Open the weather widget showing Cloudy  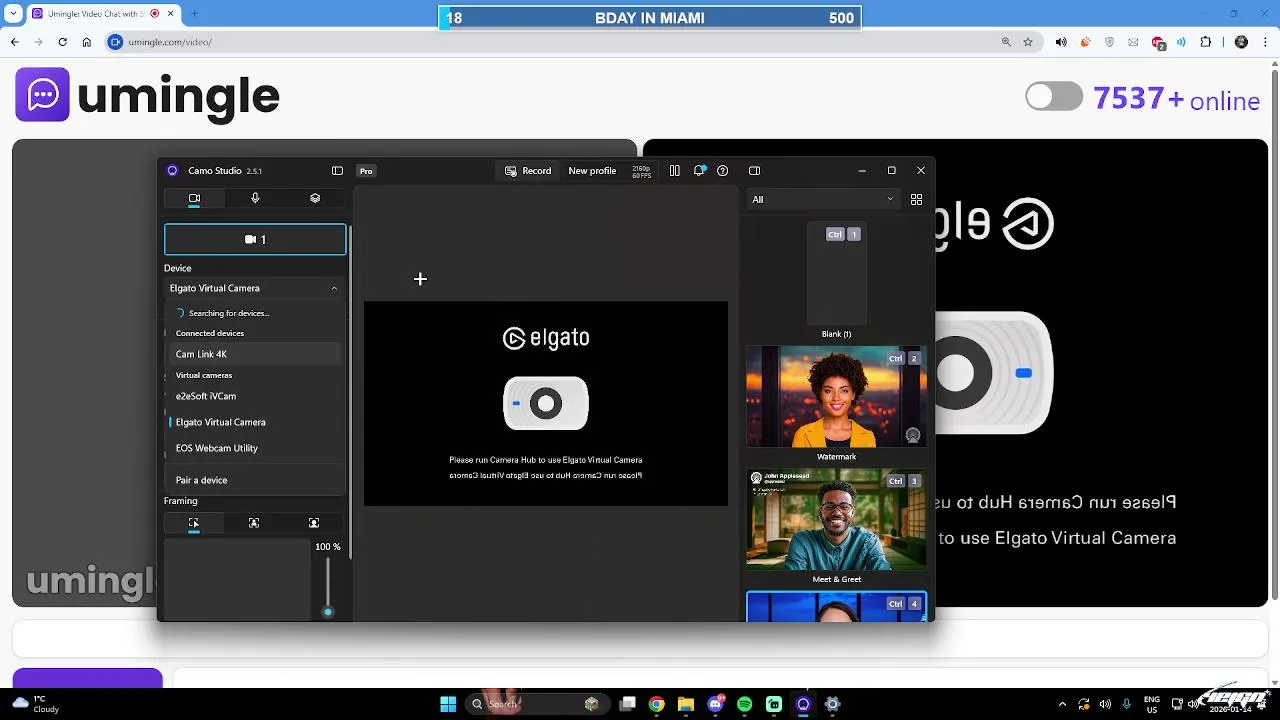pos(37,704)
